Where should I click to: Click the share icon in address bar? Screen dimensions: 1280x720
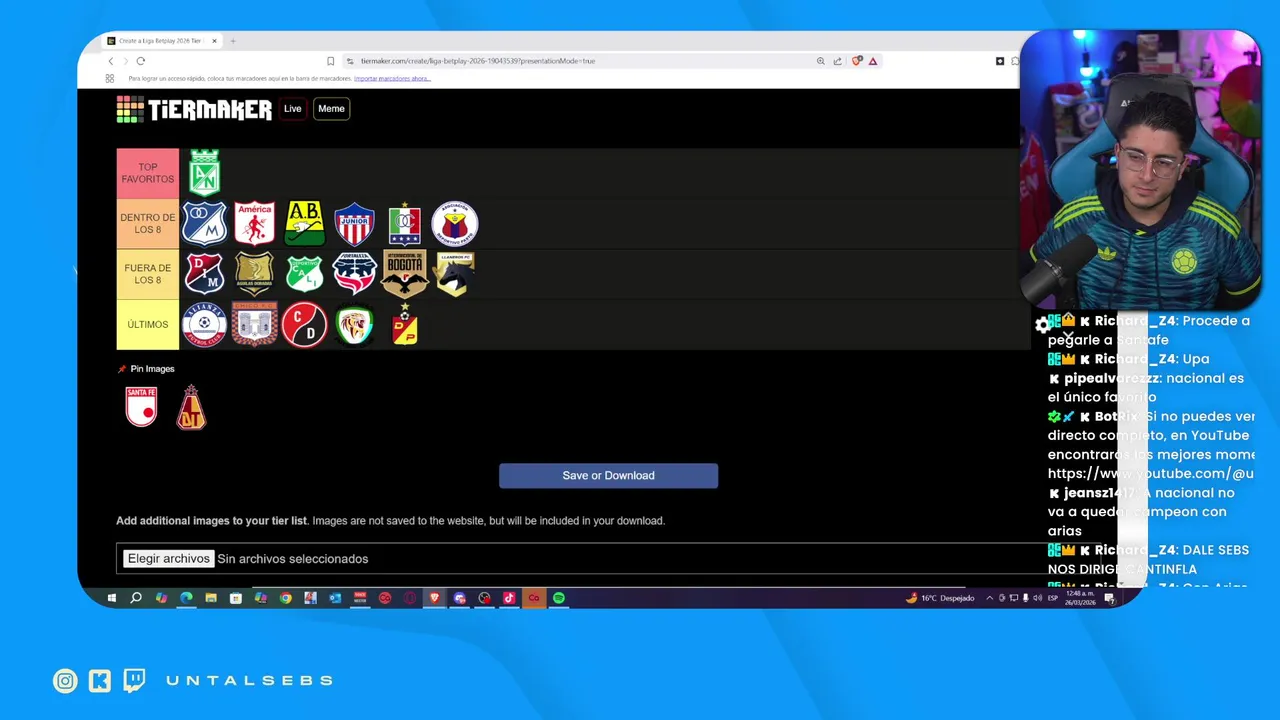click(x=838, y=61)
